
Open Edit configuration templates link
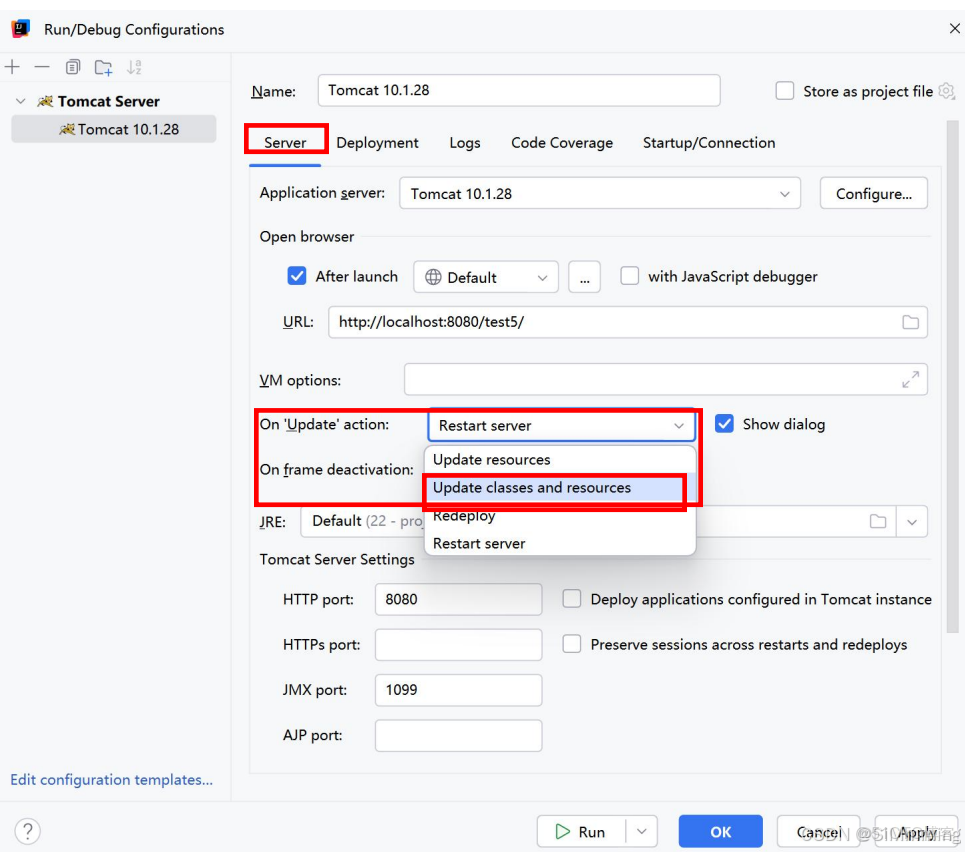click(112, 780)
